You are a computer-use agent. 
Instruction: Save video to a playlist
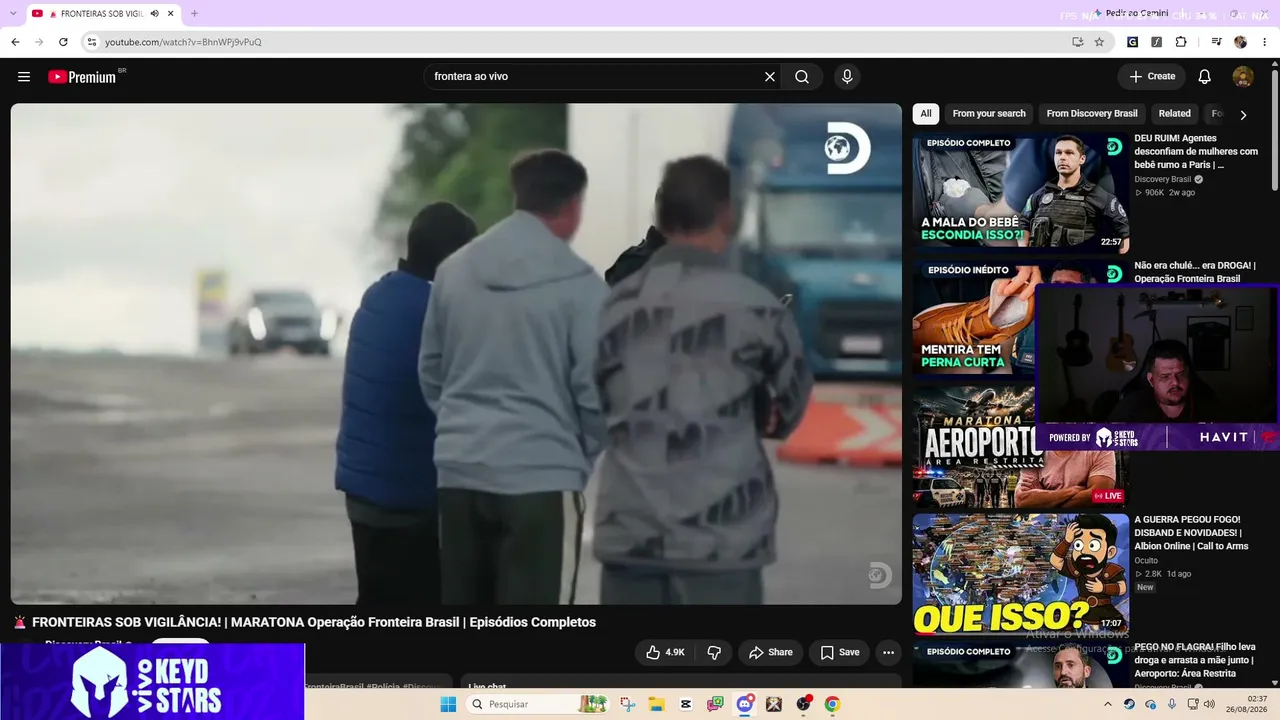(839, 652)
